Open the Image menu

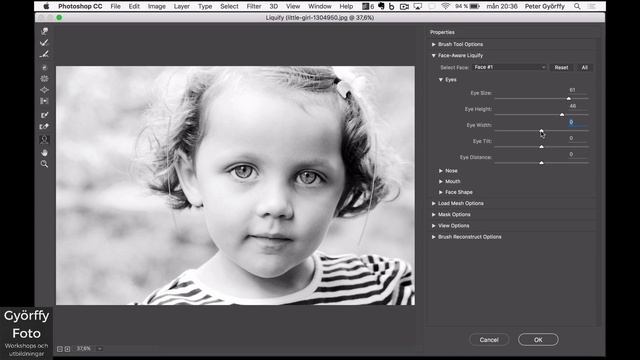[x=157, y=6]
